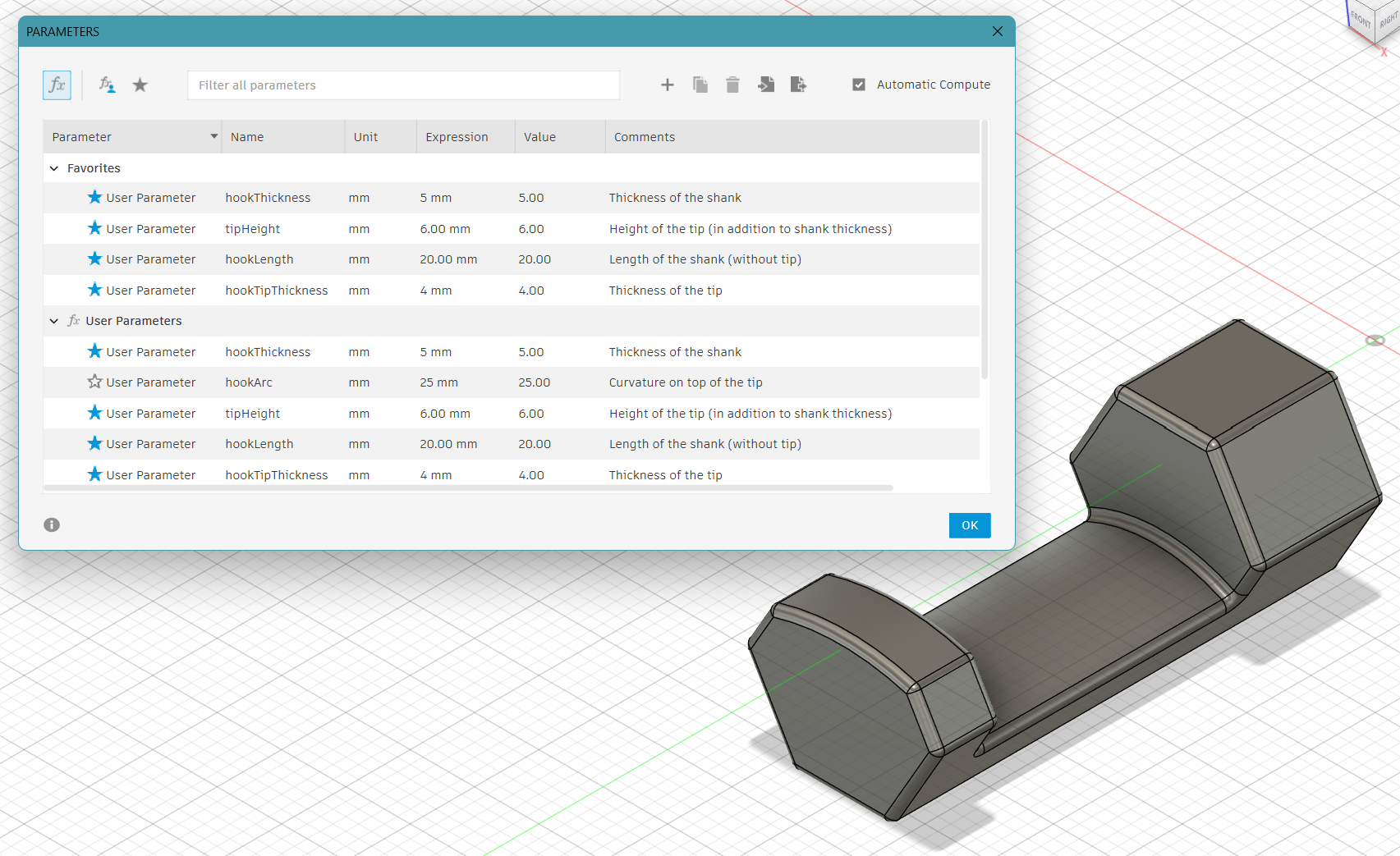Viewport: 1400px width, 856px height.
Task: Click the ViewCube in the viewport corner
Action: pos(1375,21)
